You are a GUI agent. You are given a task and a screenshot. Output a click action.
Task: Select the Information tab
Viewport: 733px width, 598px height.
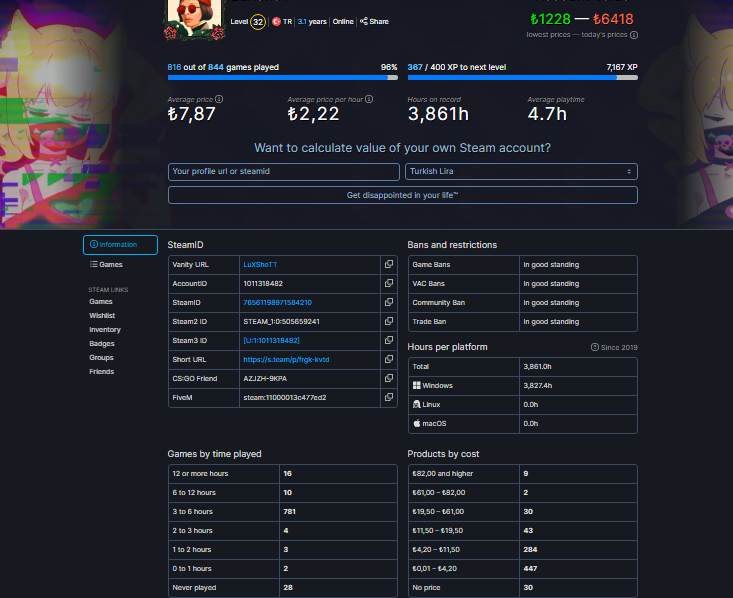(x=120, y=245)
